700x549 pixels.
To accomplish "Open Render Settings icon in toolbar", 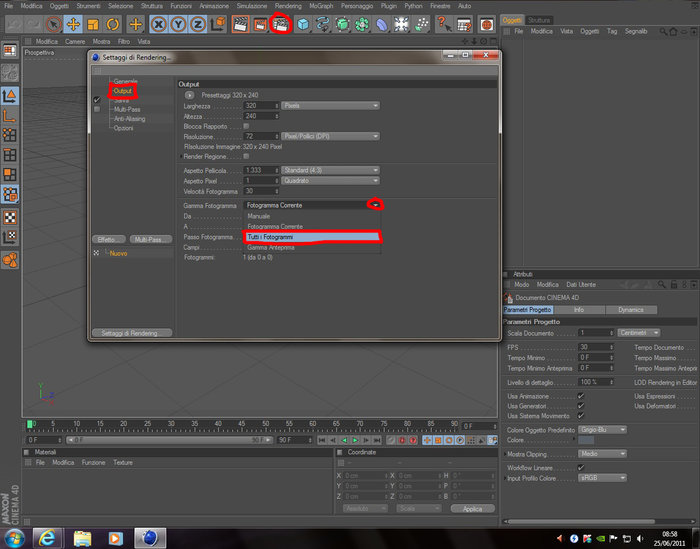I will coord(280,24).
